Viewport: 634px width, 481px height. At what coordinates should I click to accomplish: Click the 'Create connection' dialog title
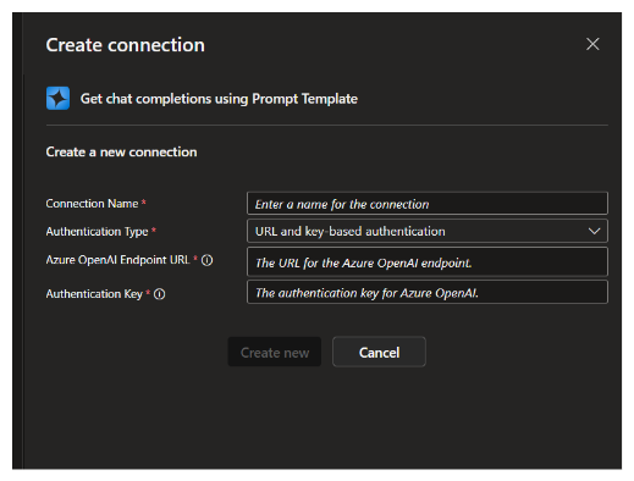(x=125, y=45)
